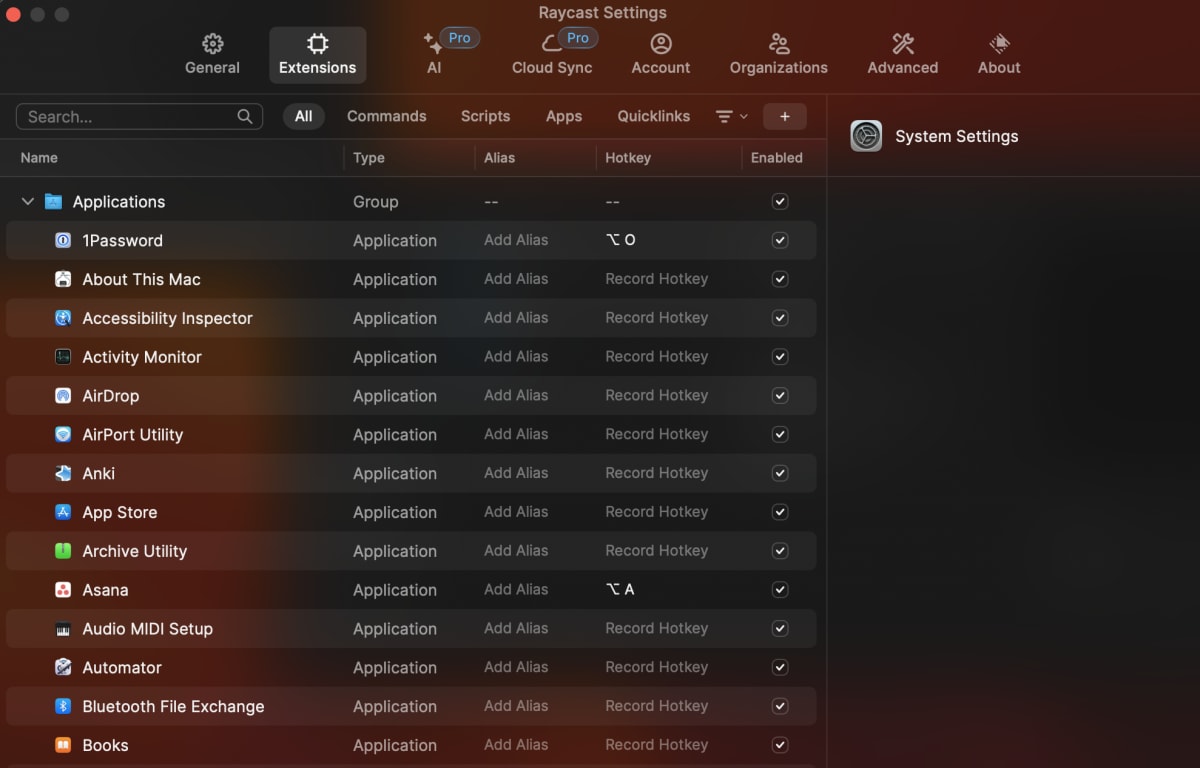Uncheck Enabled for 1Password
The width and height of the screenshot is (1200, 768).
pos(780,240)
